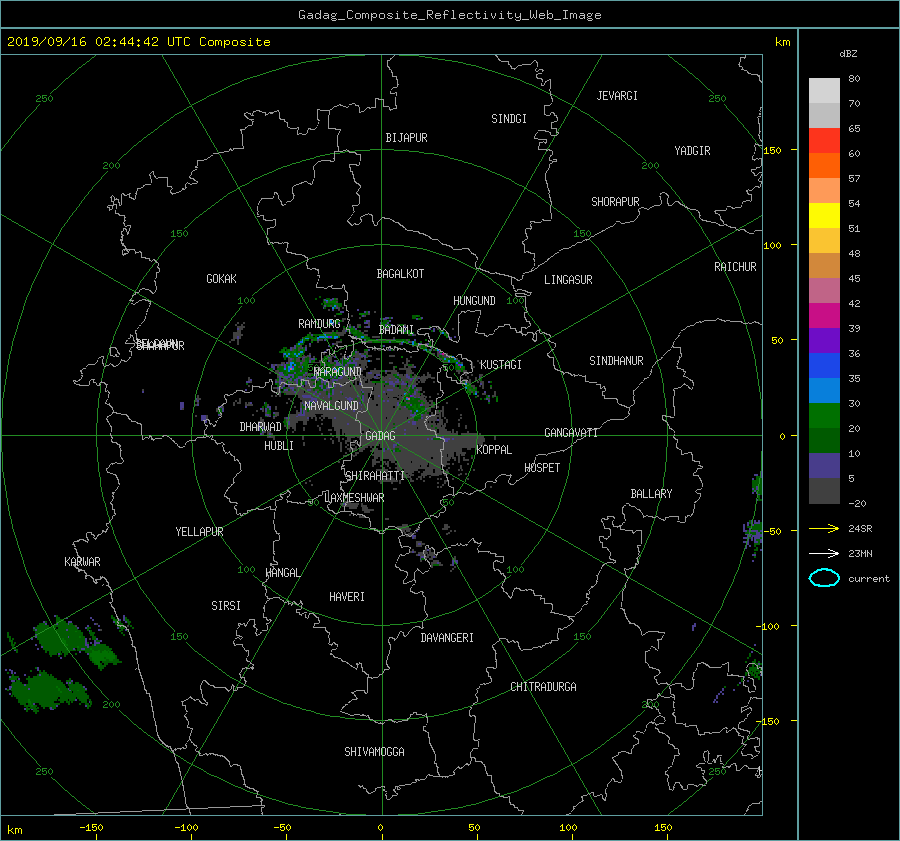Pick the blue swatch between 36 and 35 dBZ
Image resolution: width=900 pixels, height=841 pixels.
pyautogui.click(x=824, y=365)
